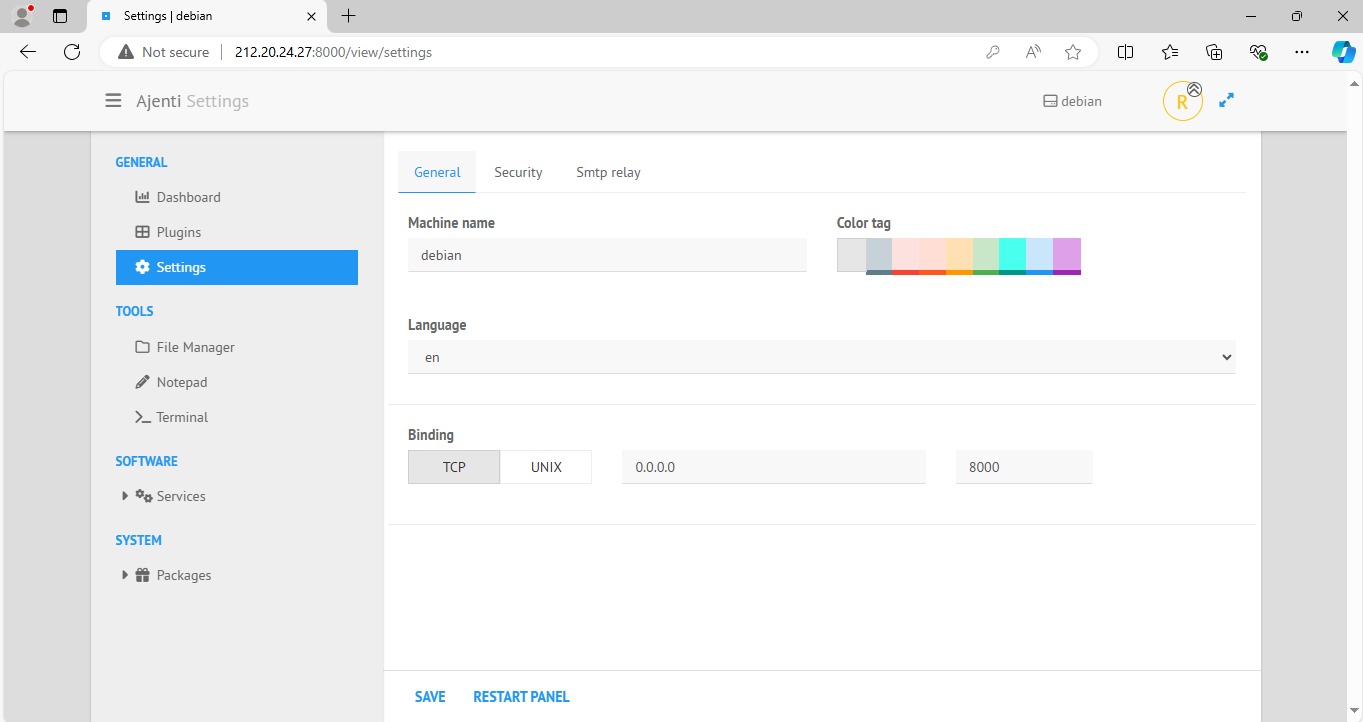Select the orange color tag
Viewport: 1363px width, 722px height.
tap(959, 256)
